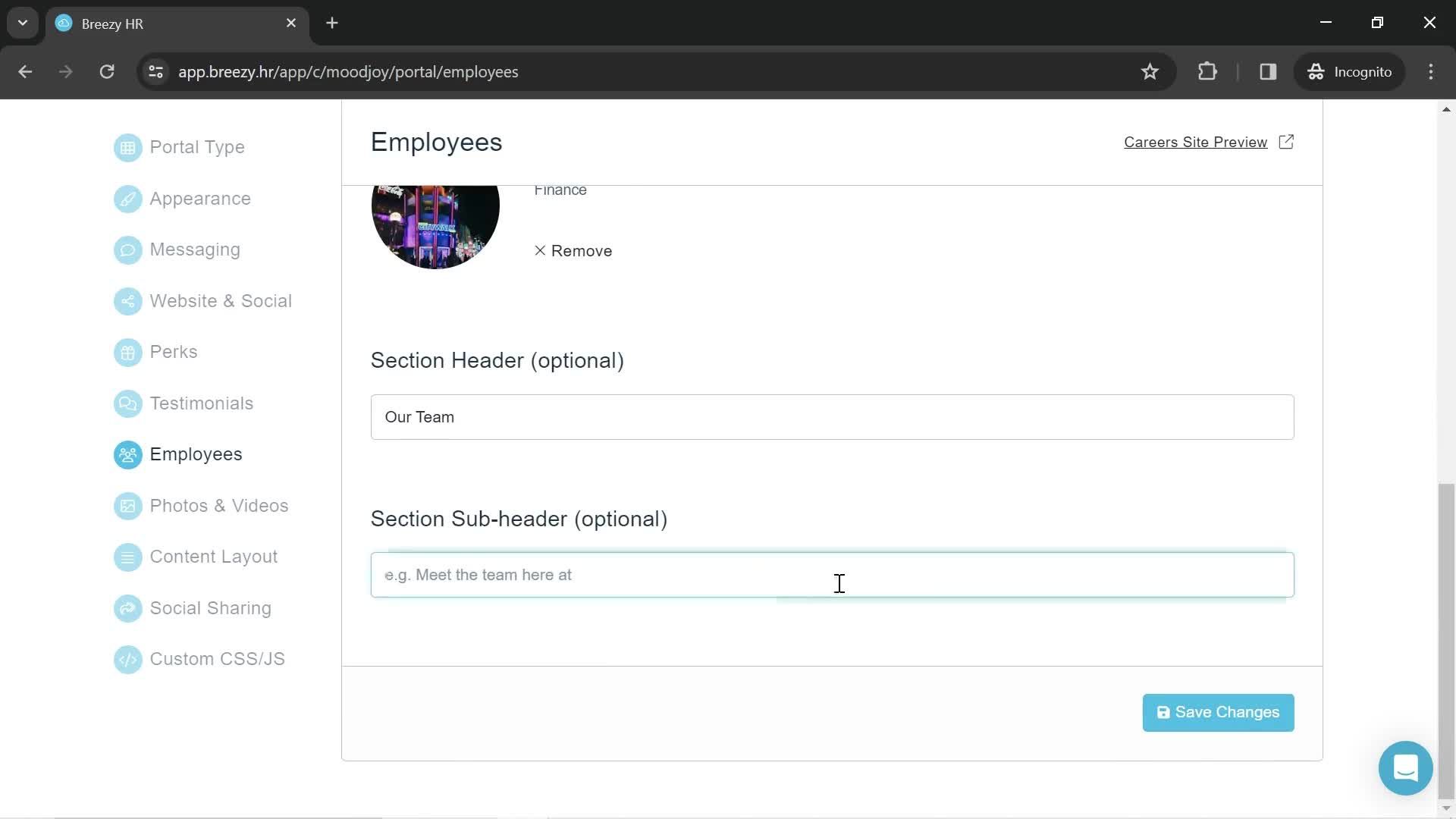Click the Social Sharing icon in sidebar
Image resolution: width=1456 pixels, height=819 pixels.
(x=127, y=607)
